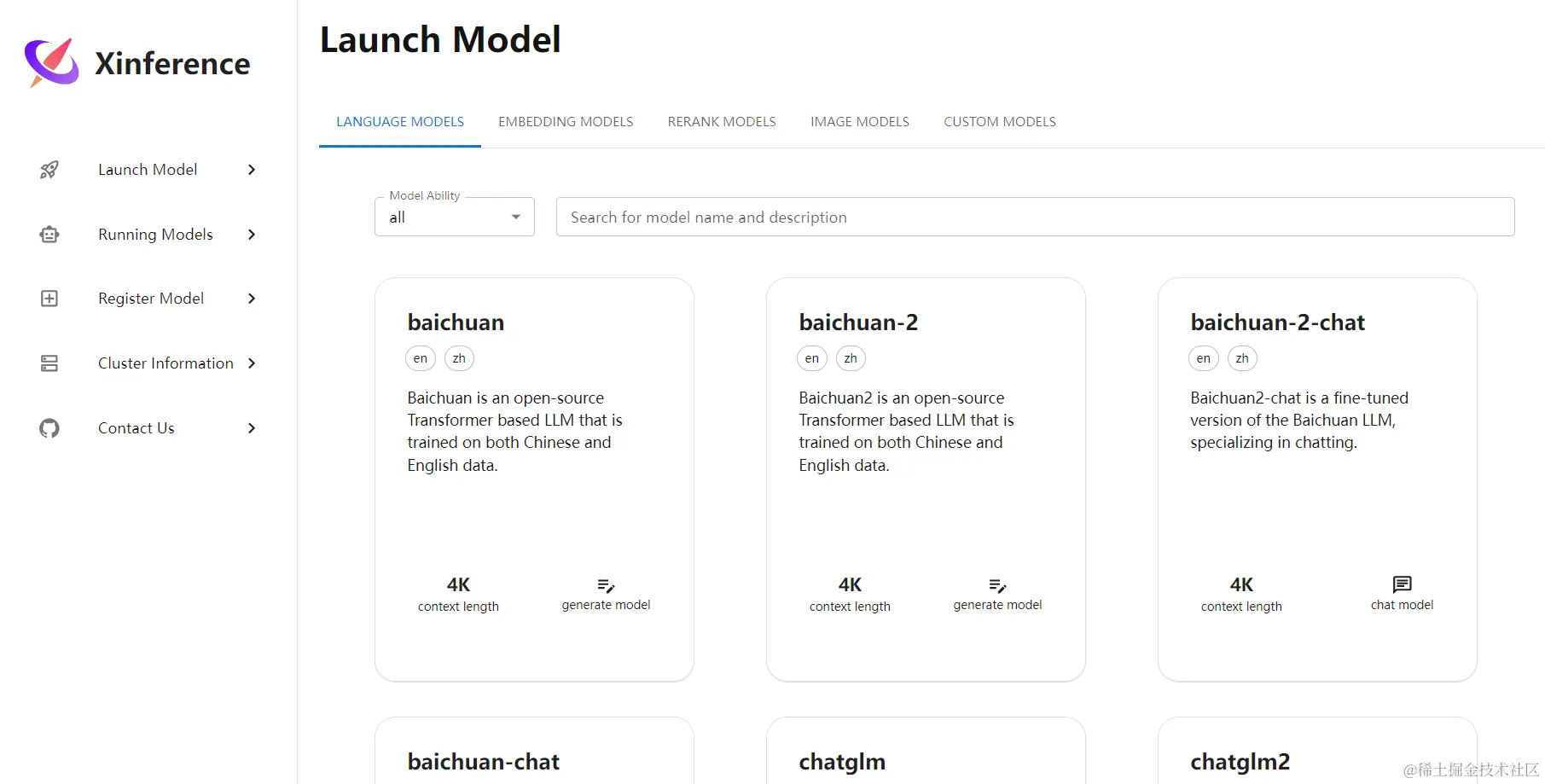Image resolution: width=1545 pixels, height=784 pixels.
Task: Switch to the Image Models tab
Action: 860,122
